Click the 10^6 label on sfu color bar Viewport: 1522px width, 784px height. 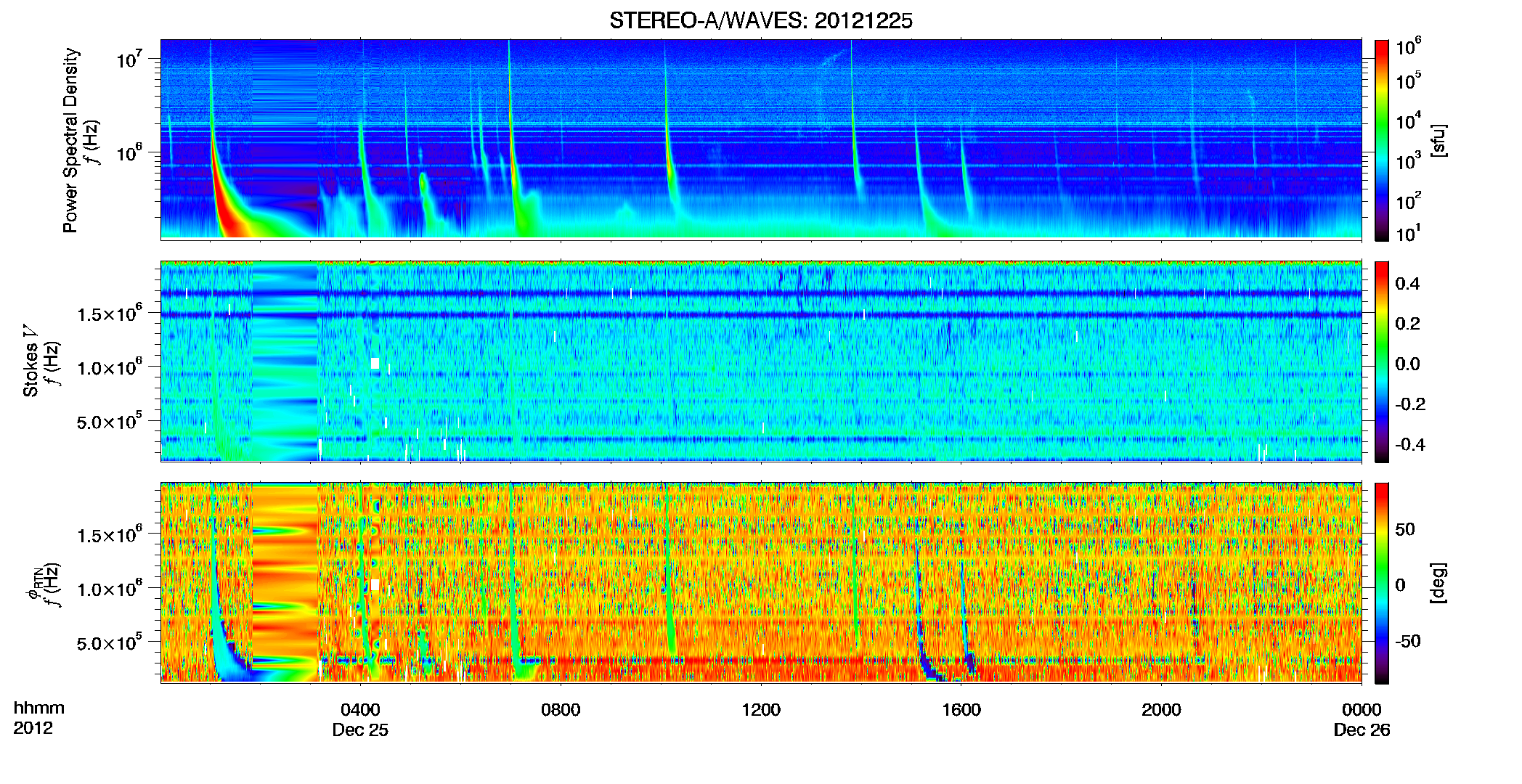pyautogui.click(x=1409, y=47)
